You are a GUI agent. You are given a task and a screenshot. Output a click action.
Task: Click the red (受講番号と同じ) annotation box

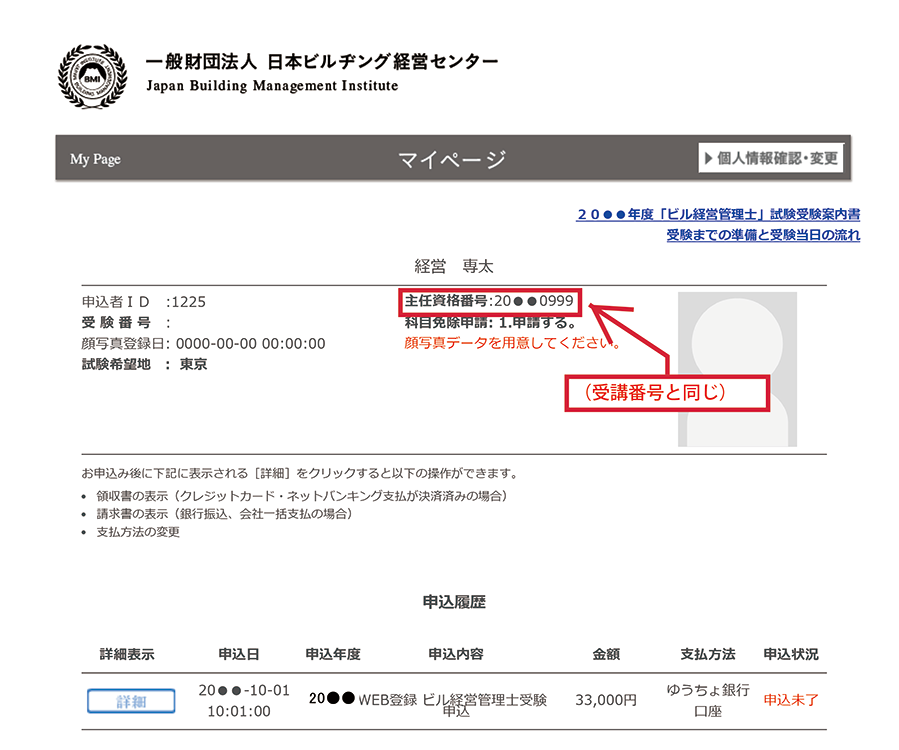[665, 393]
